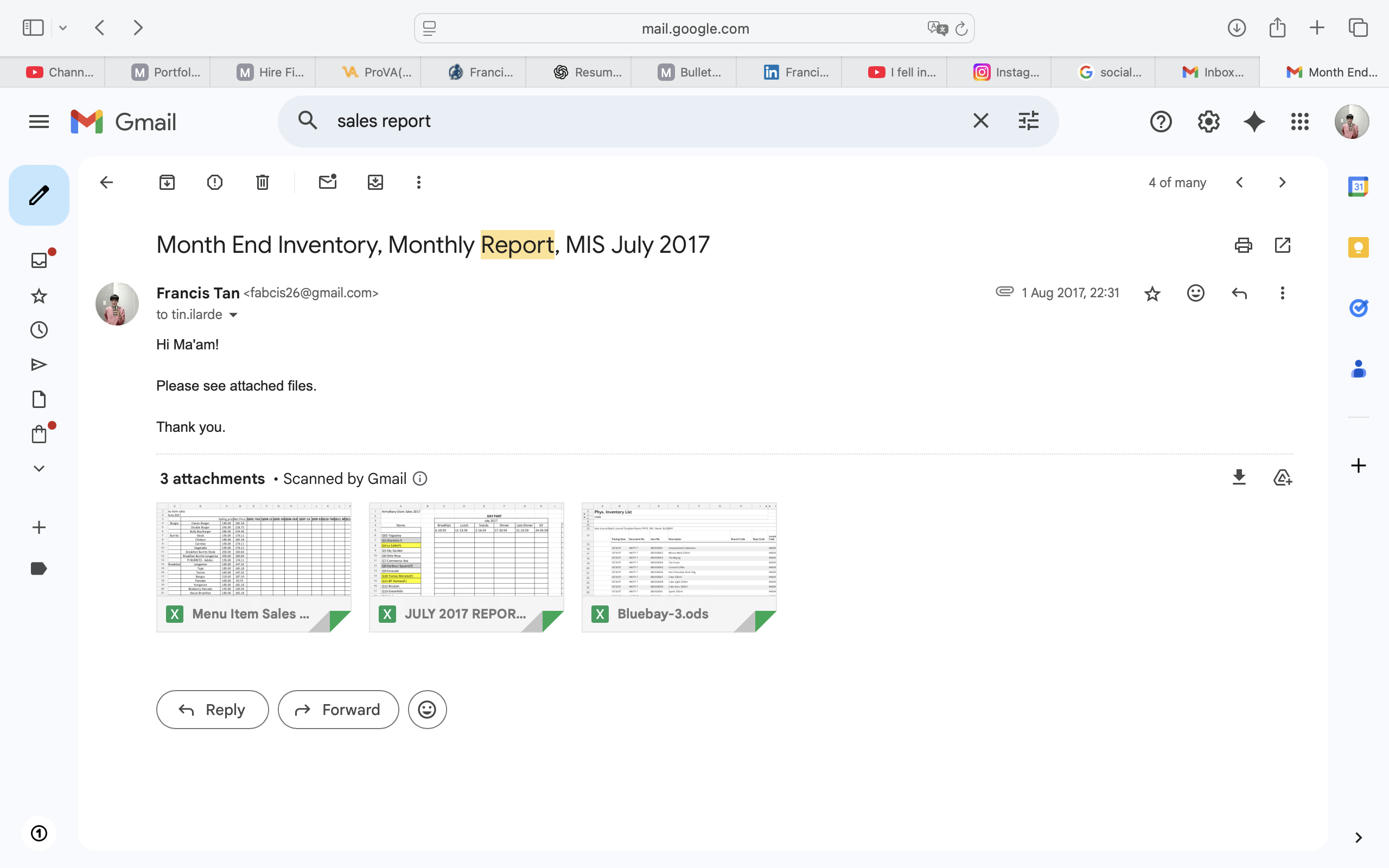Add all attachments to Drive
Viewport: 1389px width, 868px height.
tap(1282, 477)
